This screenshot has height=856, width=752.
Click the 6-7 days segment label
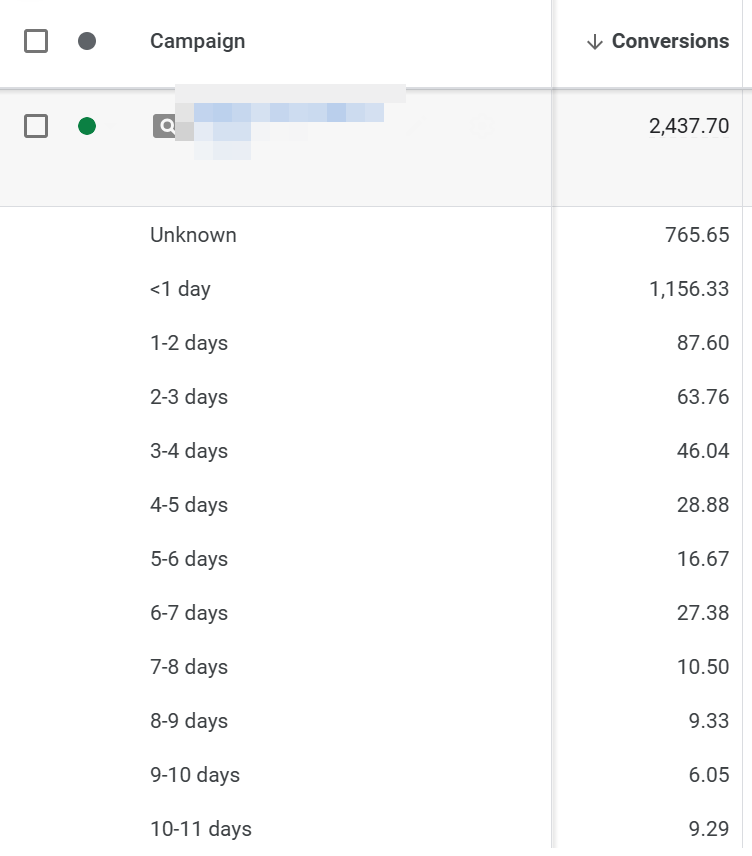coord(189,613)
